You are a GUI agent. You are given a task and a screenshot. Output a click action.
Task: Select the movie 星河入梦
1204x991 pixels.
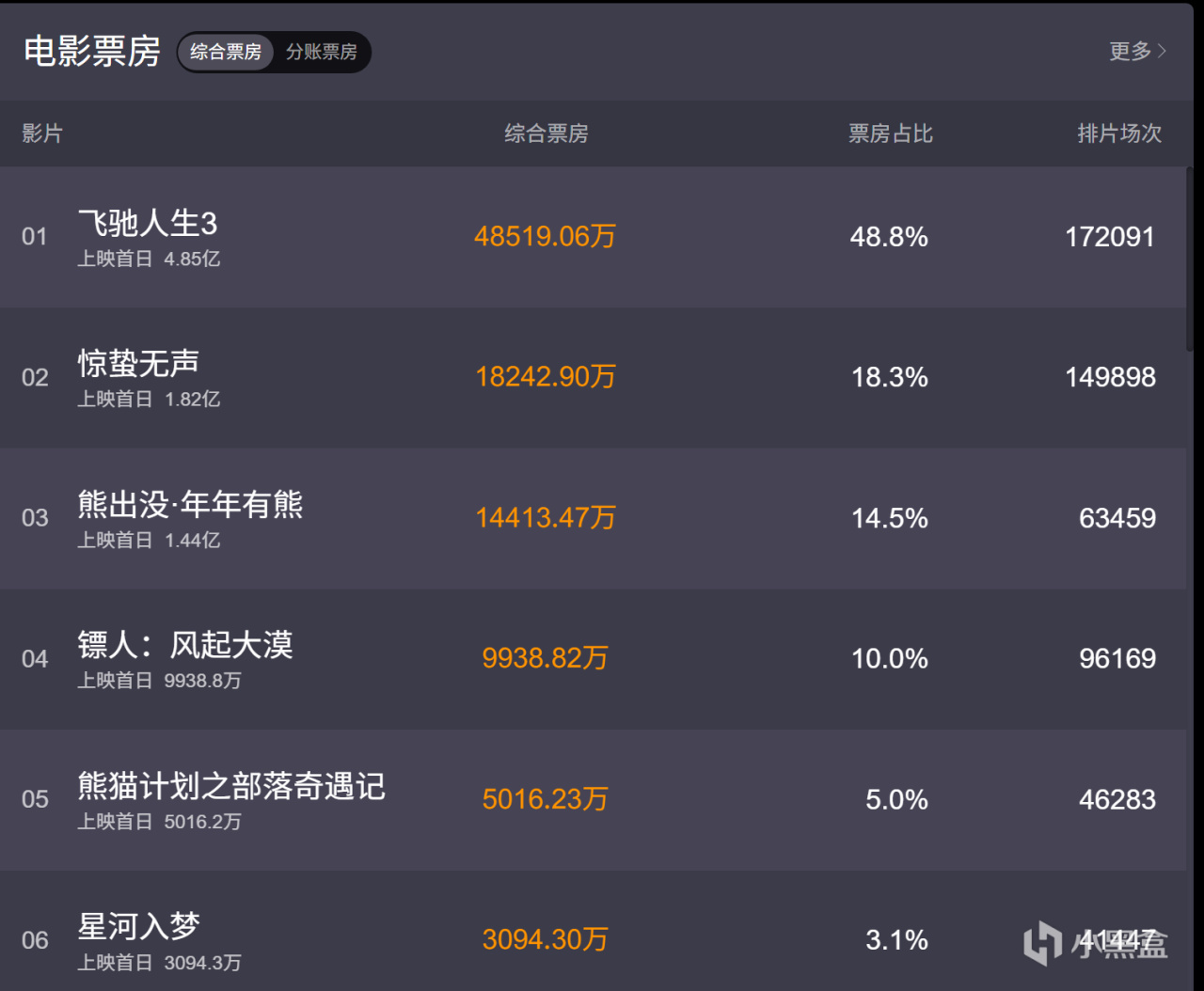coord(139,927)
